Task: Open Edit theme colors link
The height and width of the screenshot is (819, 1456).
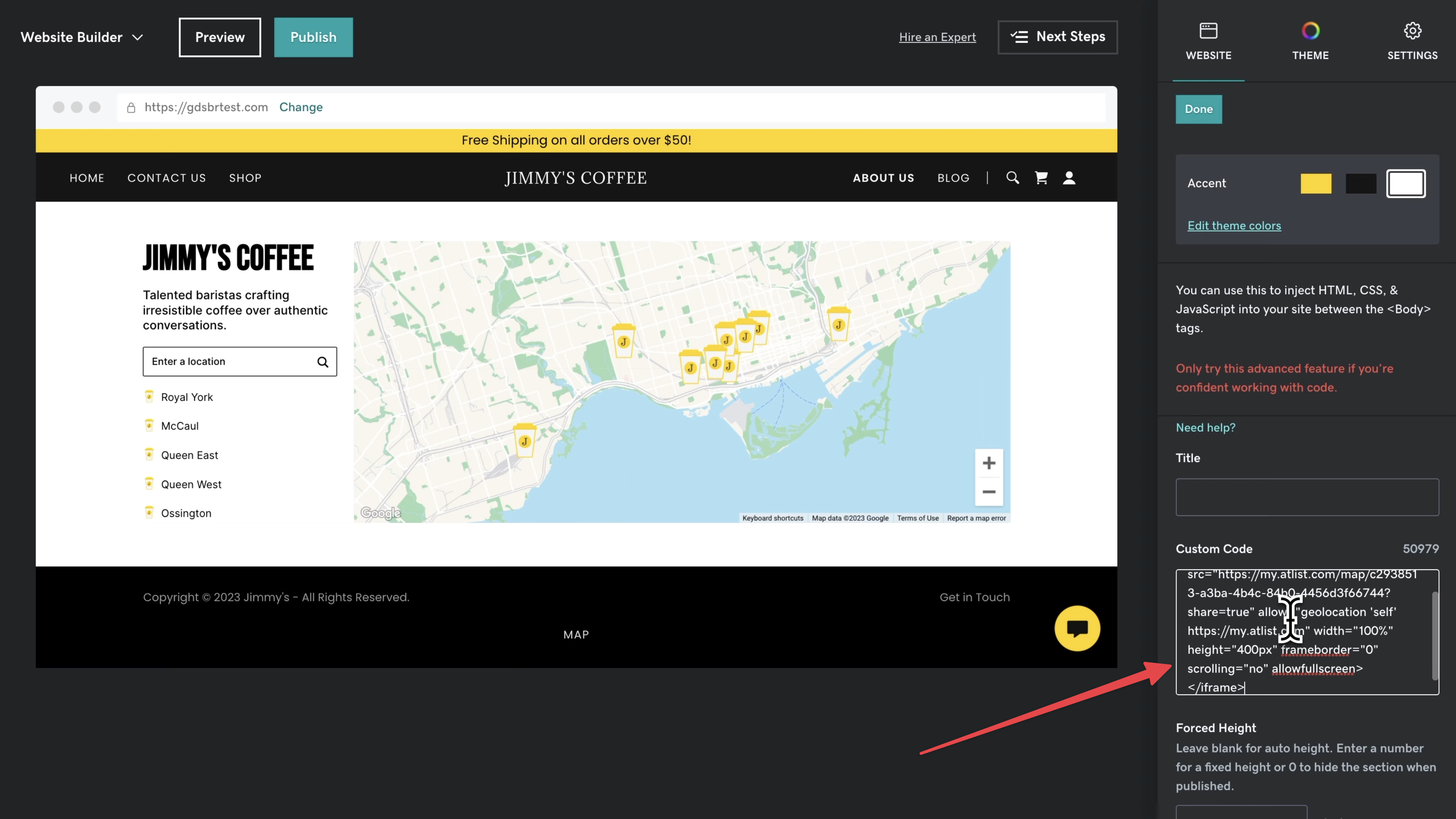Action: click(x=1234, y=226)
